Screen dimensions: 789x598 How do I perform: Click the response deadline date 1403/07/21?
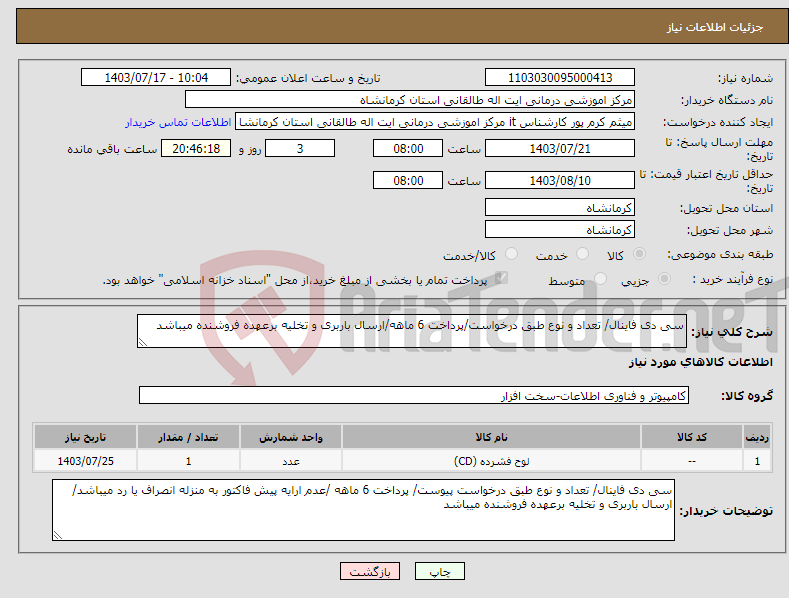coord(560,148)
